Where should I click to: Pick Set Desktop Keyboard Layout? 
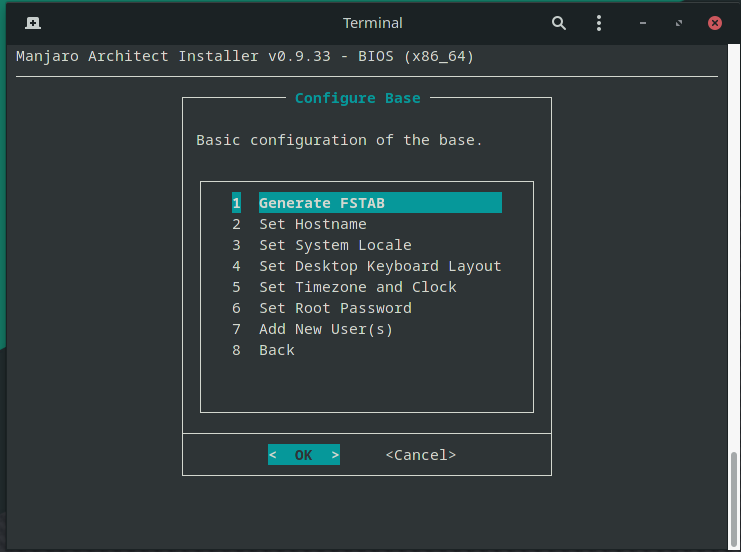pyautogui.click(x=380, y=266)
